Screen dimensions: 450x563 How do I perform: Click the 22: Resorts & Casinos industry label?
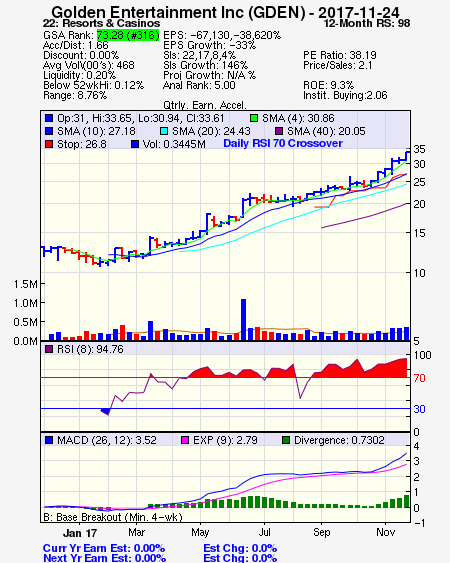101,23
